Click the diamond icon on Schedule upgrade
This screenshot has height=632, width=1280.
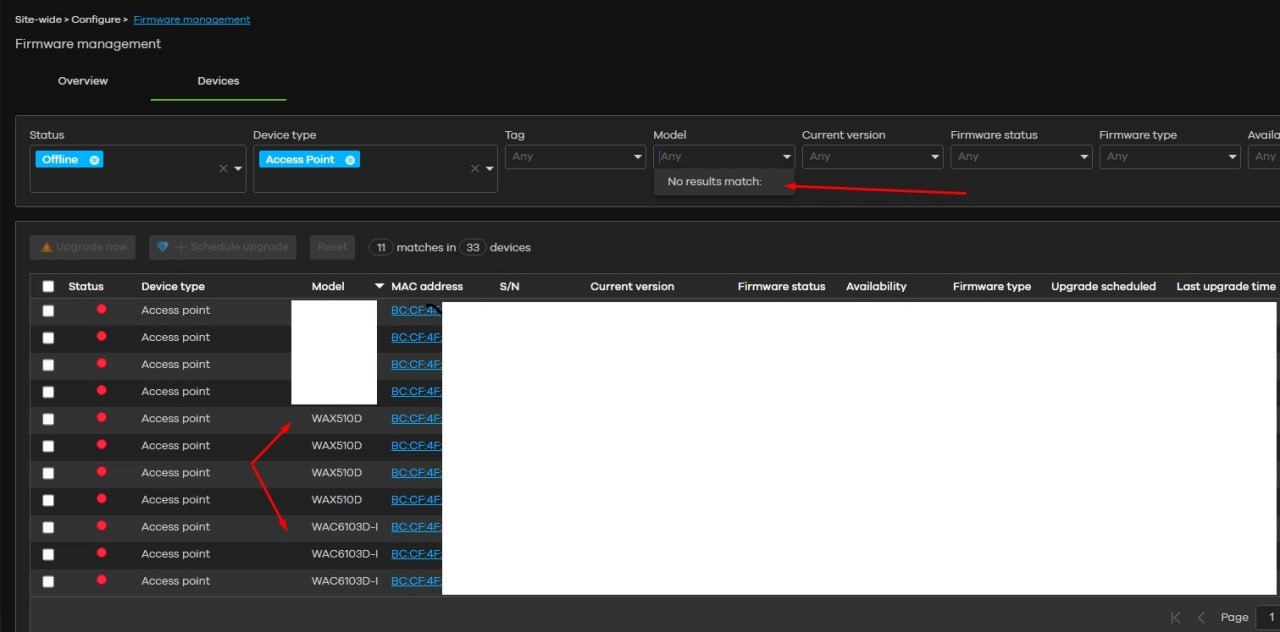pyautogui.click(x=163, y=247)
